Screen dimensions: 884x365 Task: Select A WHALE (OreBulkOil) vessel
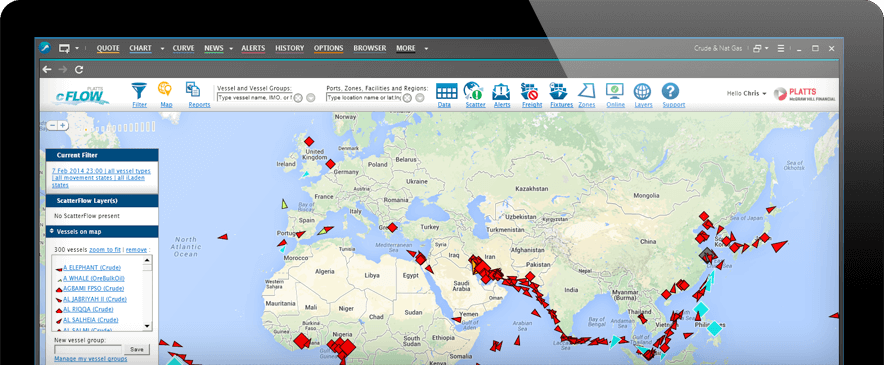(94, 278)
